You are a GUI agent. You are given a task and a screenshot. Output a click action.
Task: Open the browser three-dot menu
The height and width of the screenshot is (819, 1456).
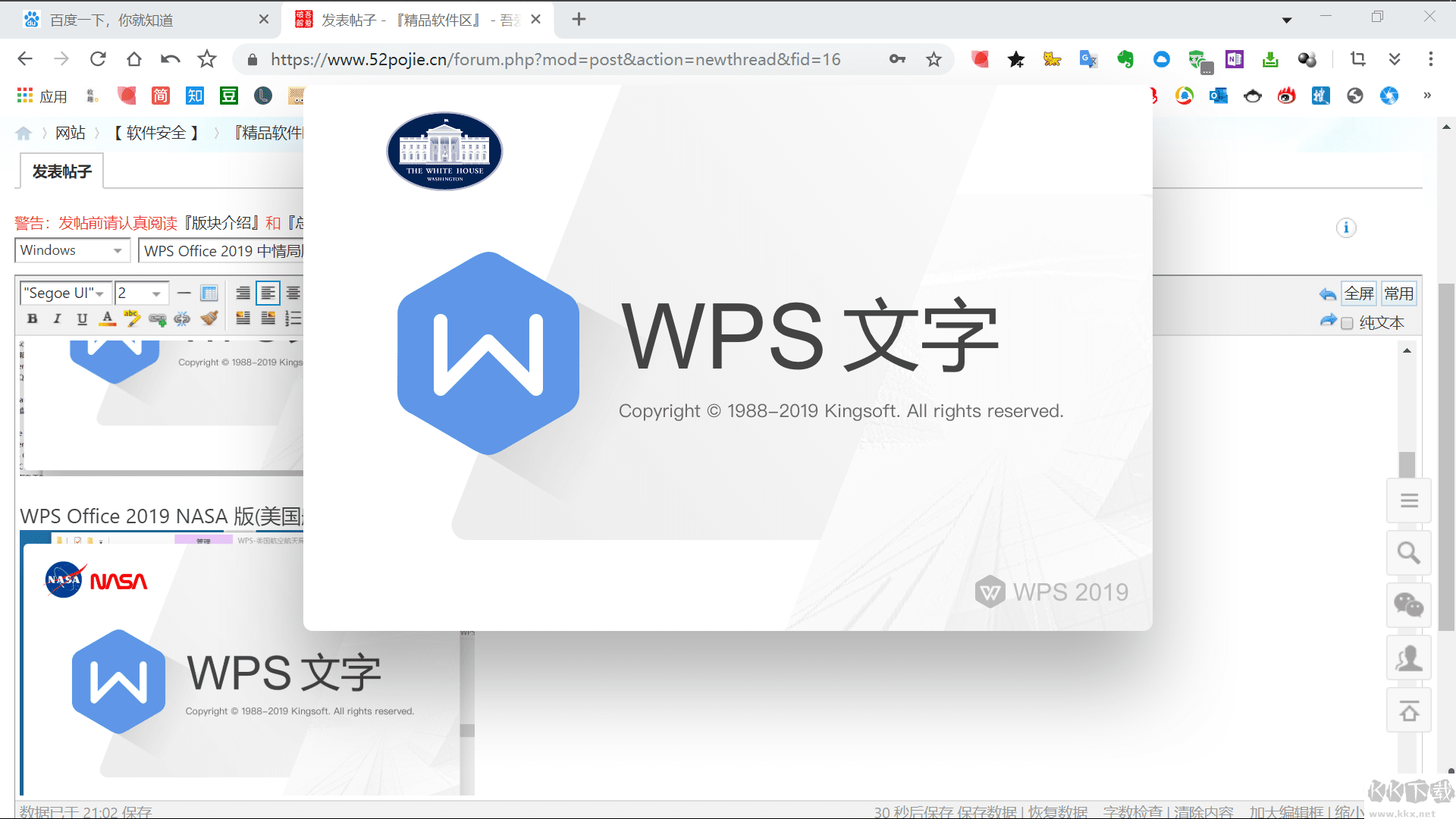[x=1430, y=59]
